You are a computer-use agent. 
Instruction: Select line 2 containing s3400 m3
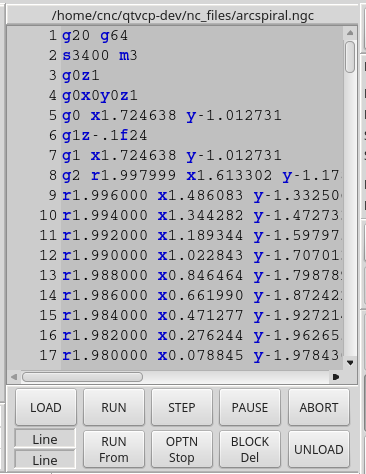202,55
